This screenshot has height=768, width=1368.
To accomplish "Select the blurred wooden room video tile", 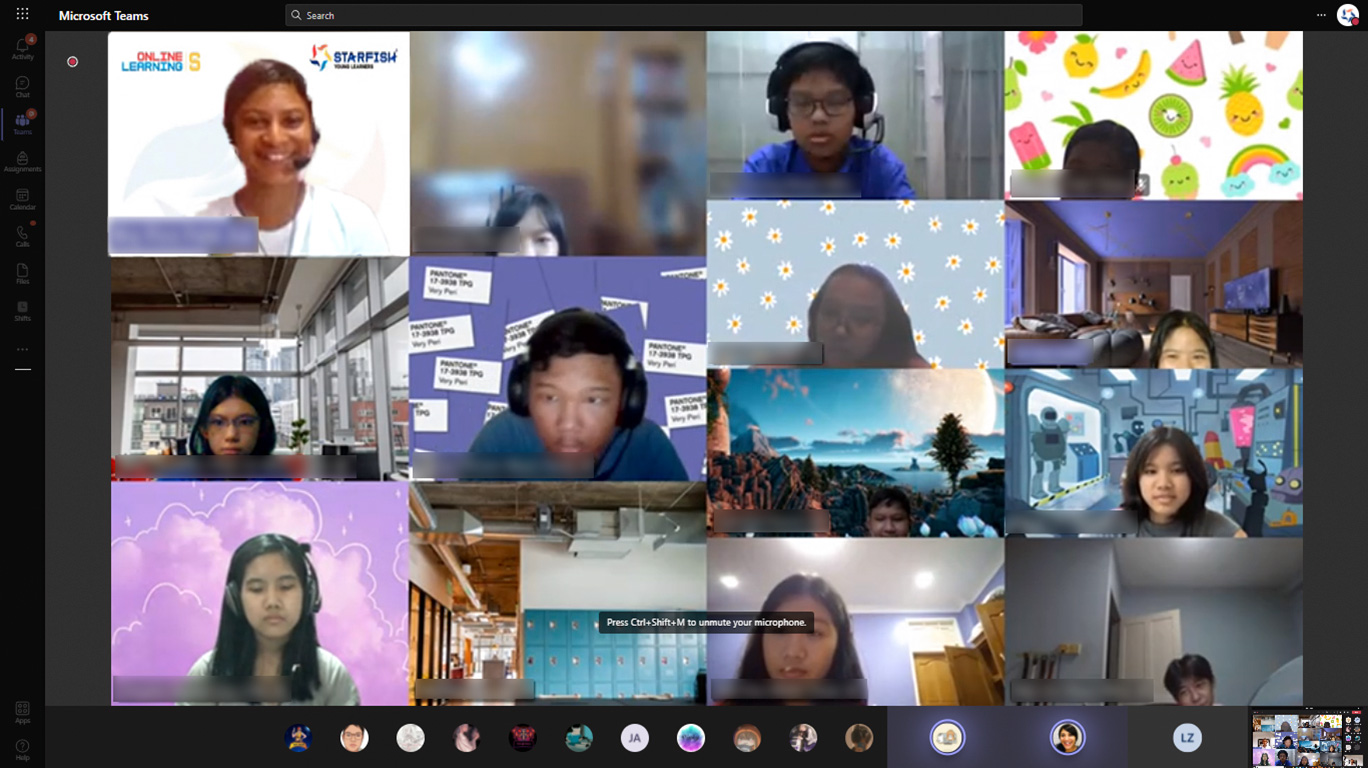I will [558, 144].
